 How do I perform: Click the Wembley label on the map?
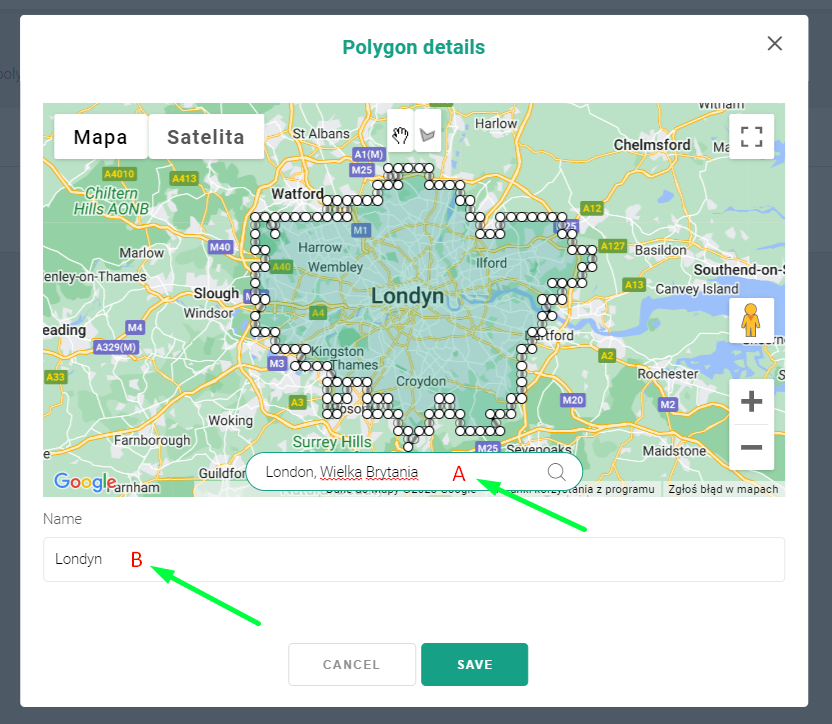coord(335,266)
